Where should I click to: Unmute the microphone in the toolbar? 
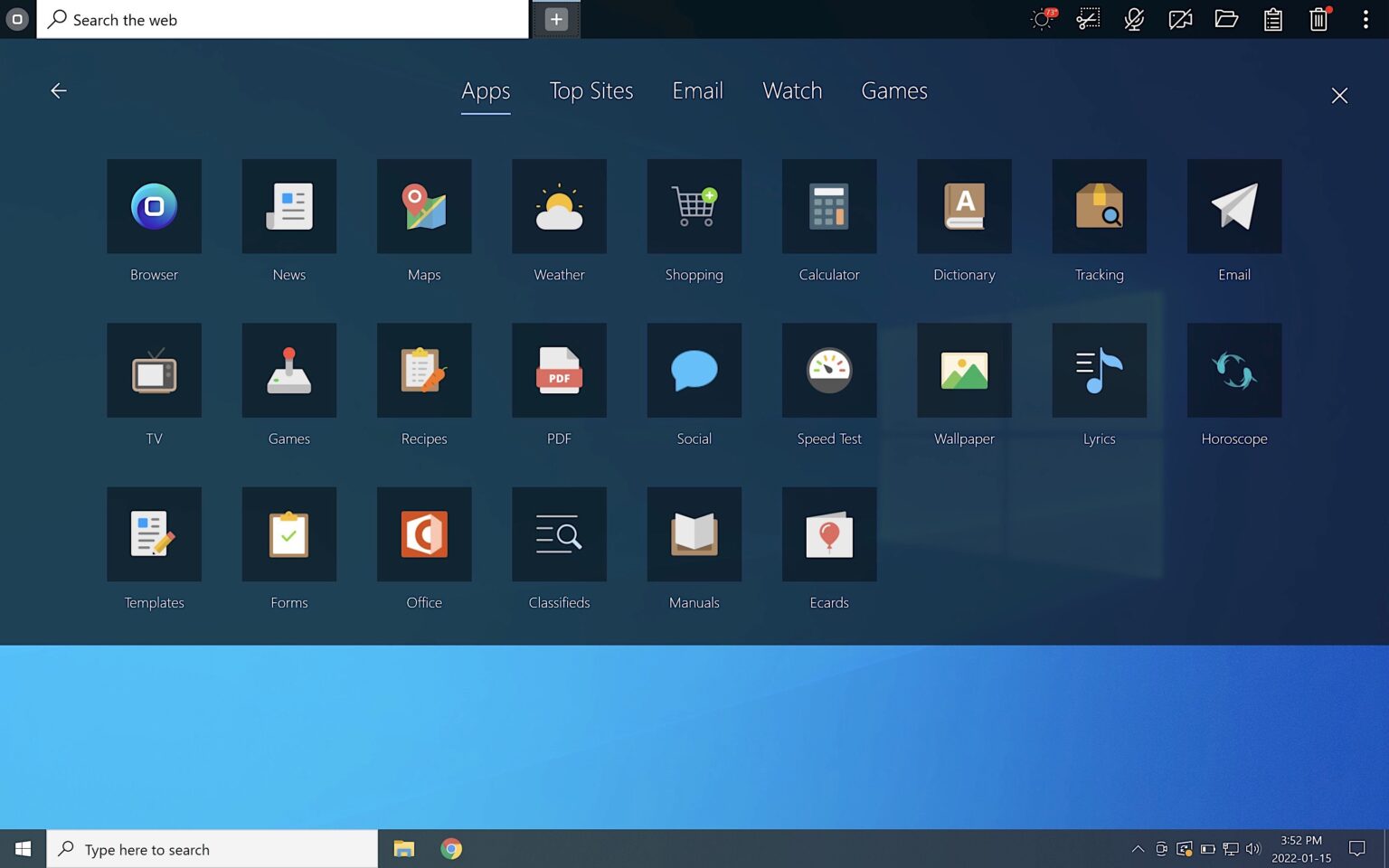pos(1134,19)
